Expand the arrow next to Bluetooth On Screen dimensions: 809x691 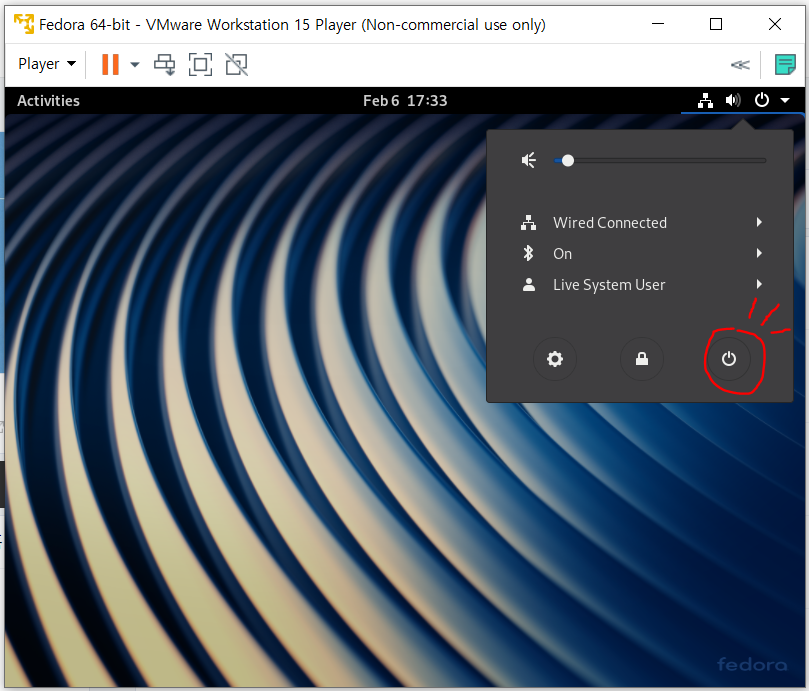(759, 253)
